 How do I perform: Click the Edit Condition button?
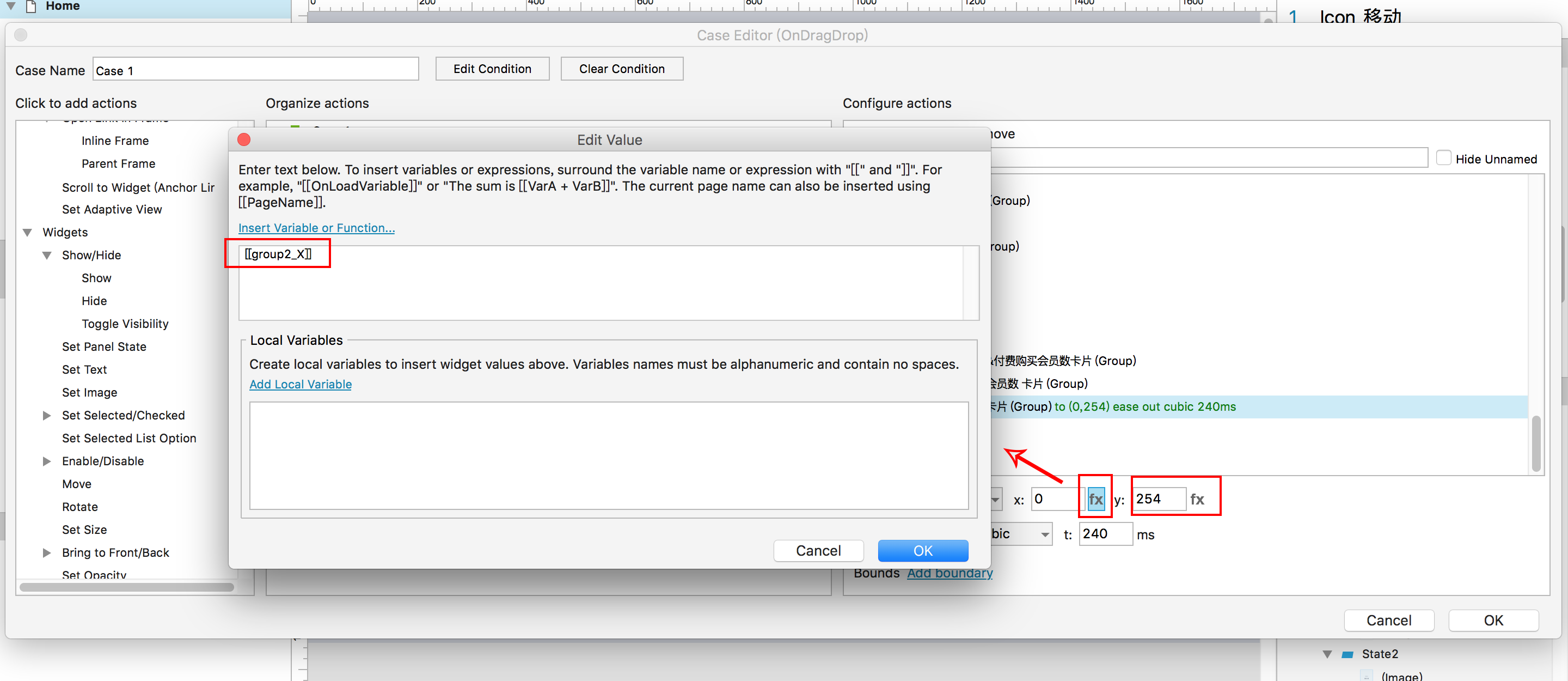(x=492, y=69)
